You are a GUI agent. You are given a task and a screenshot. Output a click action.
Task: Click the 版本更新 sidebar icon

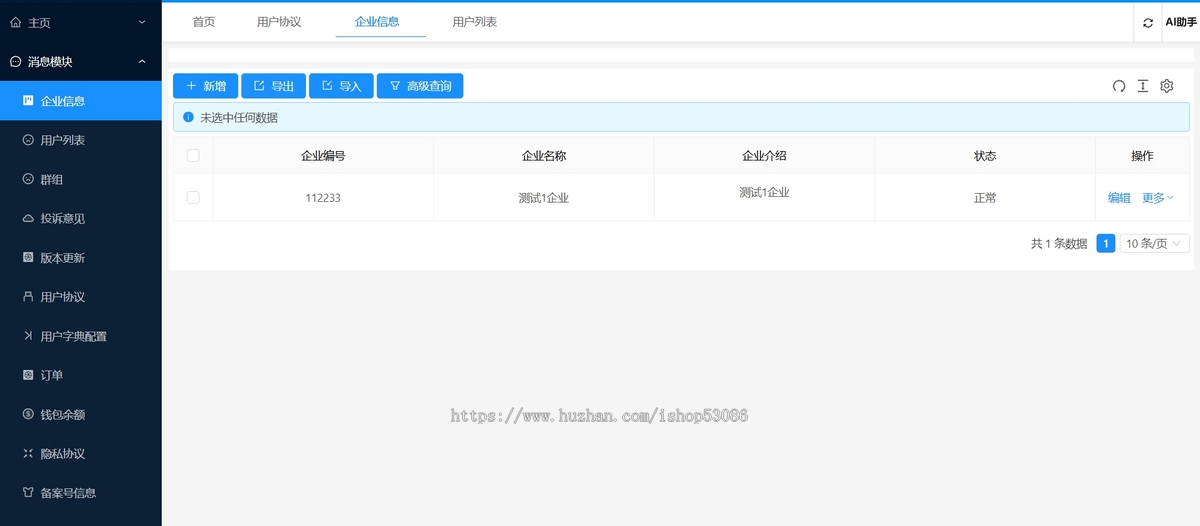[x=28, y=258]
